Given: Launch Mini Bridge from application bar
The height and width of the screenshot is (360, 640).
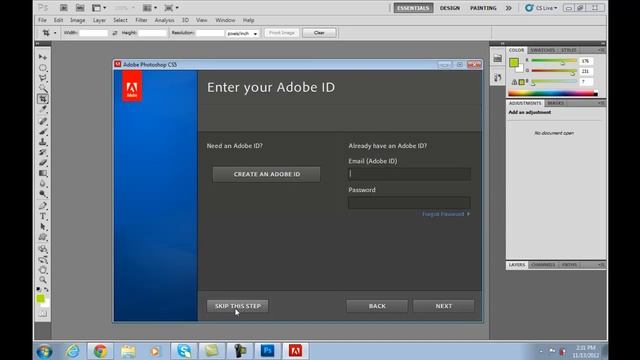Looking at the screenshot, I should point(80,8).
